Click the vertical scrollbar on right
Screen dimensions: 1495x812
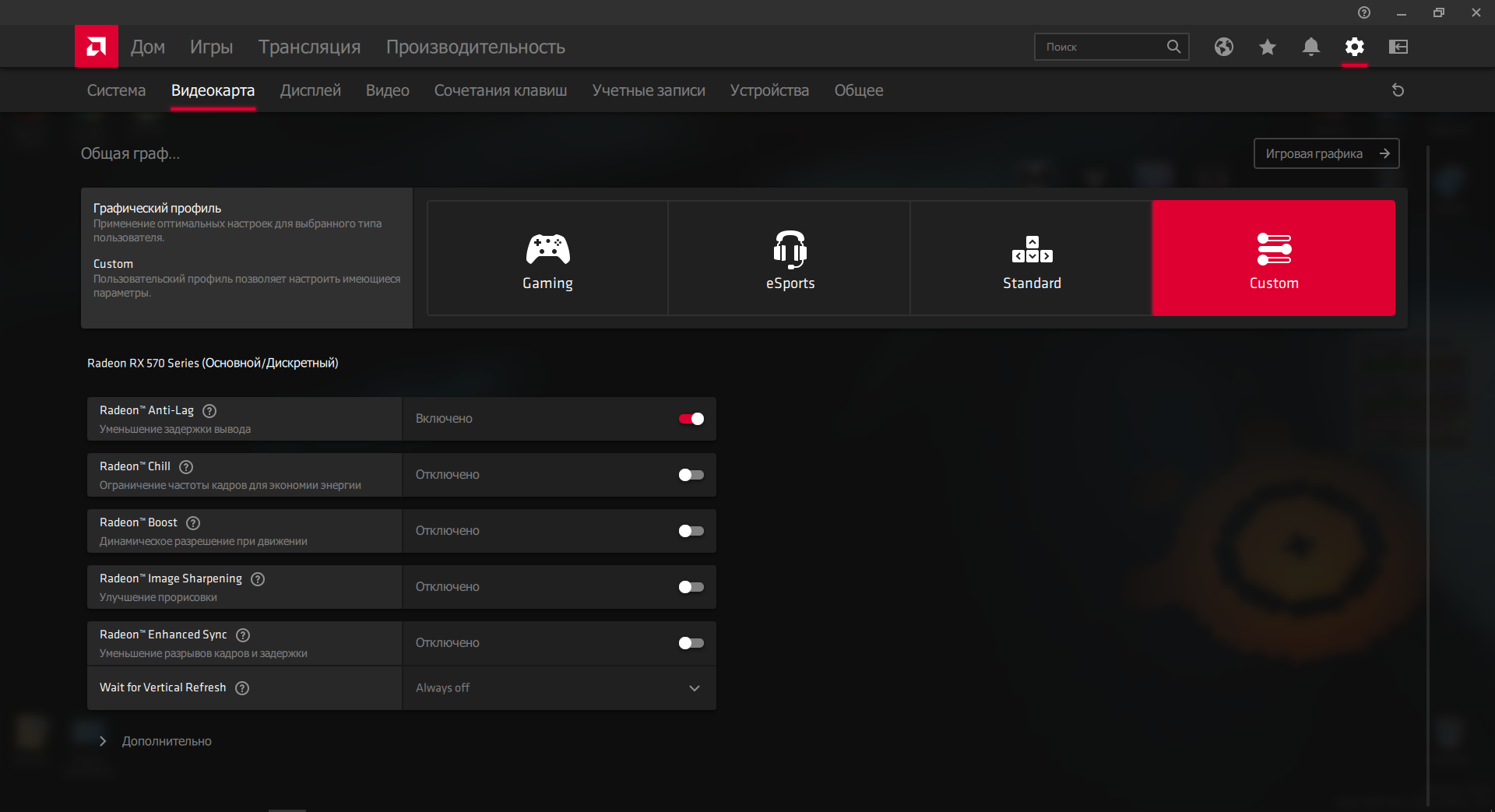(1428, 475)
